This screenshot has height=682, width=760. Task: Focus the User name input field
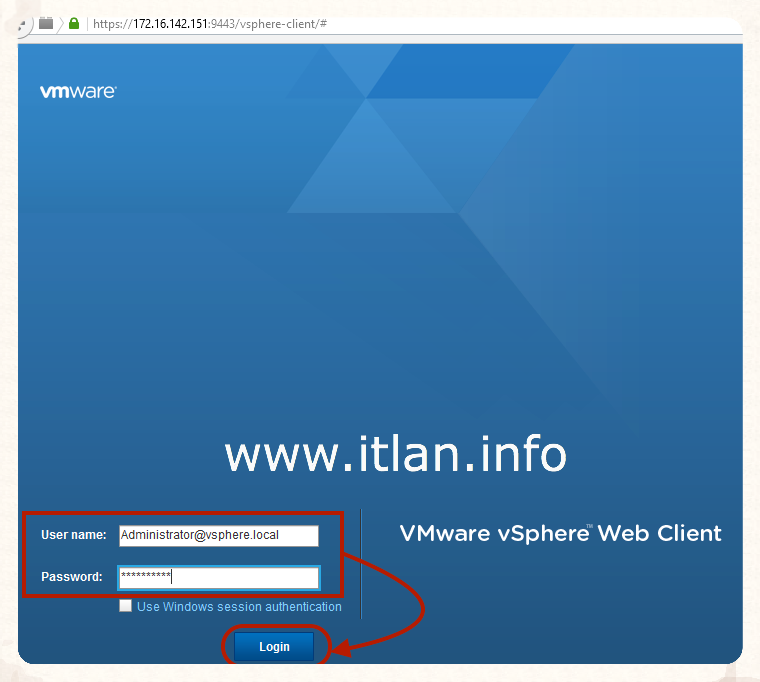218,536
